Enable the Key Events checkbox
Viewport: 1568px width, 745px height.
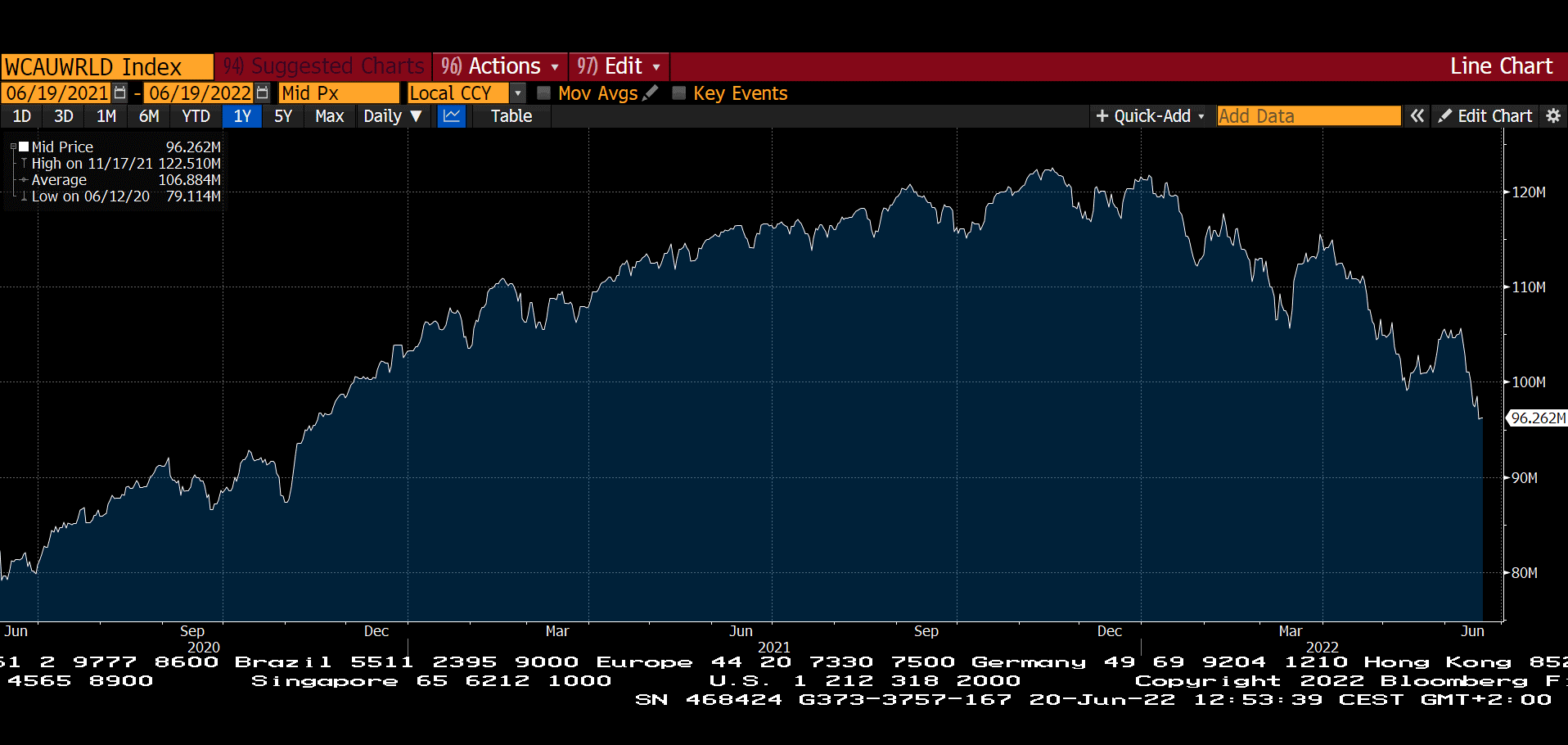[x=678, y=93]
